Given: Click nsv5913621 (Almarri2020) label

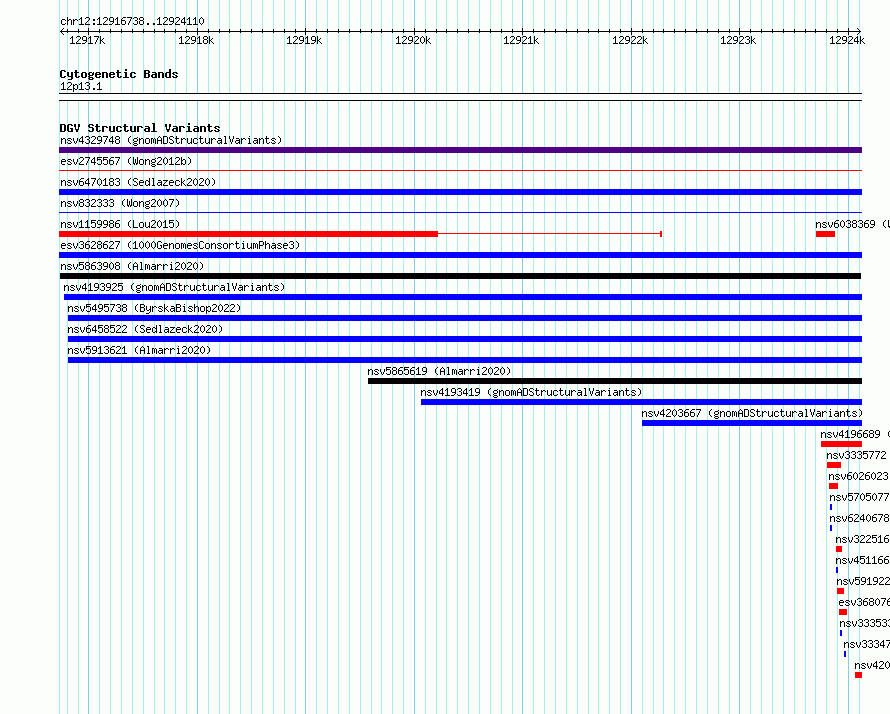Looking at the screenshot, I should (139, 350).
